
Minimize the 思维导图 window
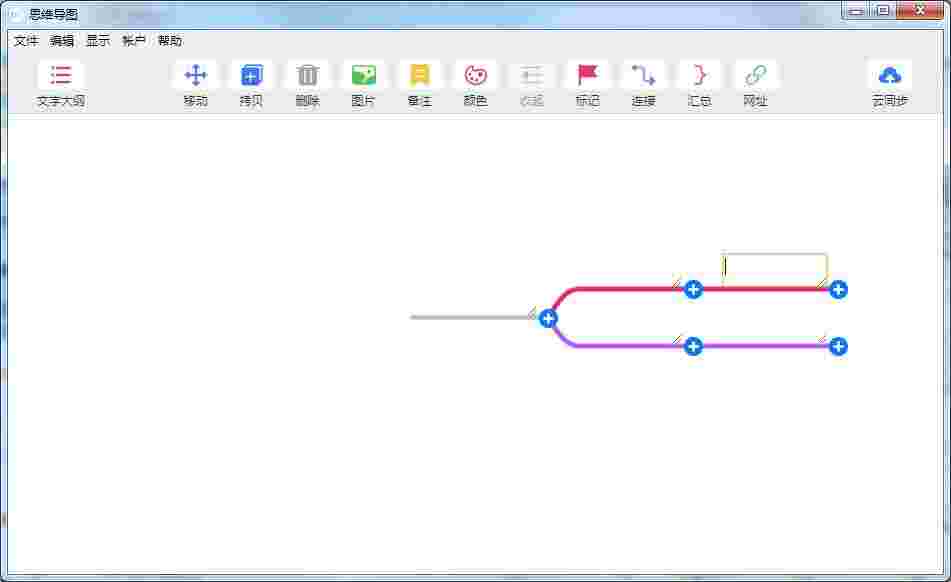[856, 10]
